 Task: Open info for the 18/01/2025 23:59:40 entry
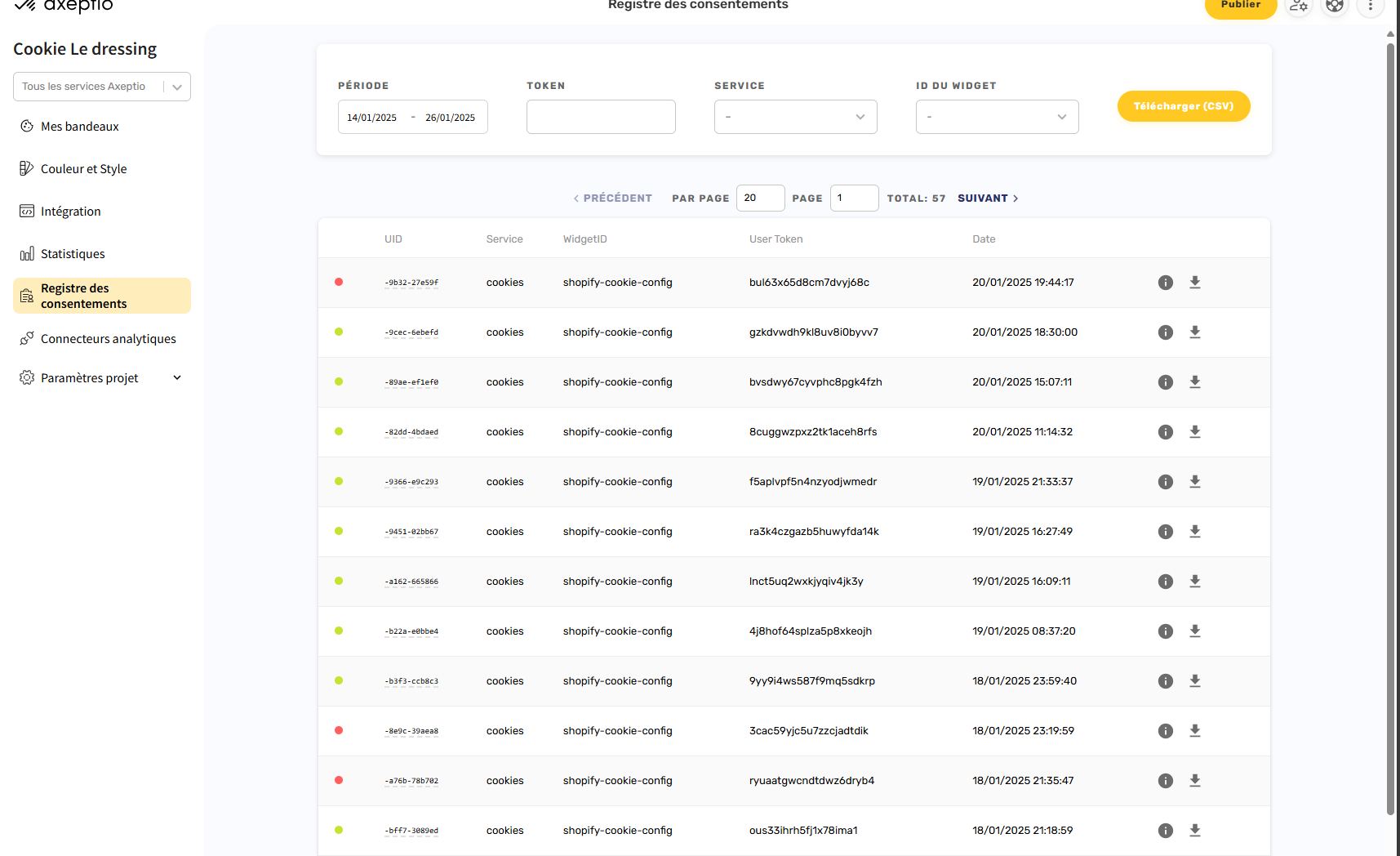pos(1166,681)
